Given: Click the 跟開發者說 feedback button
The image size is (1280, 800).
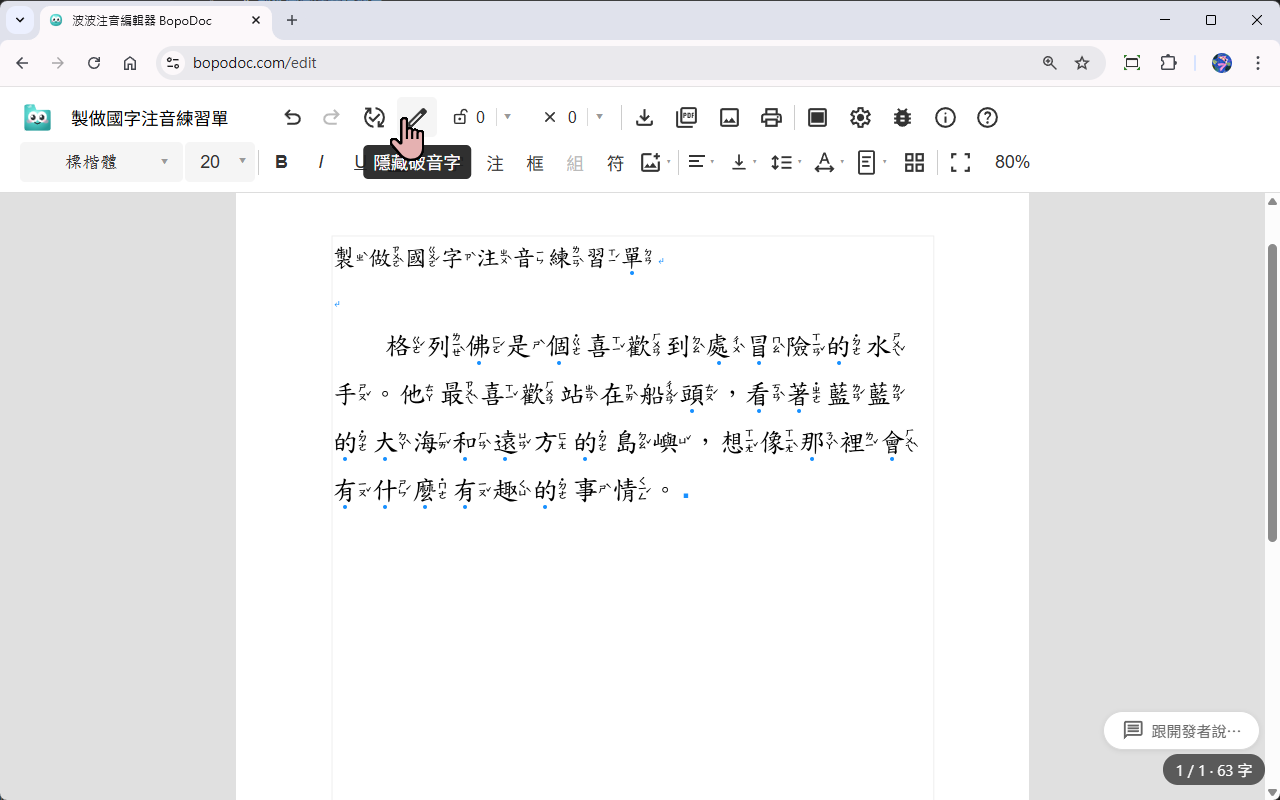Looking at the screenshot, I should (x=1181, y=730).
